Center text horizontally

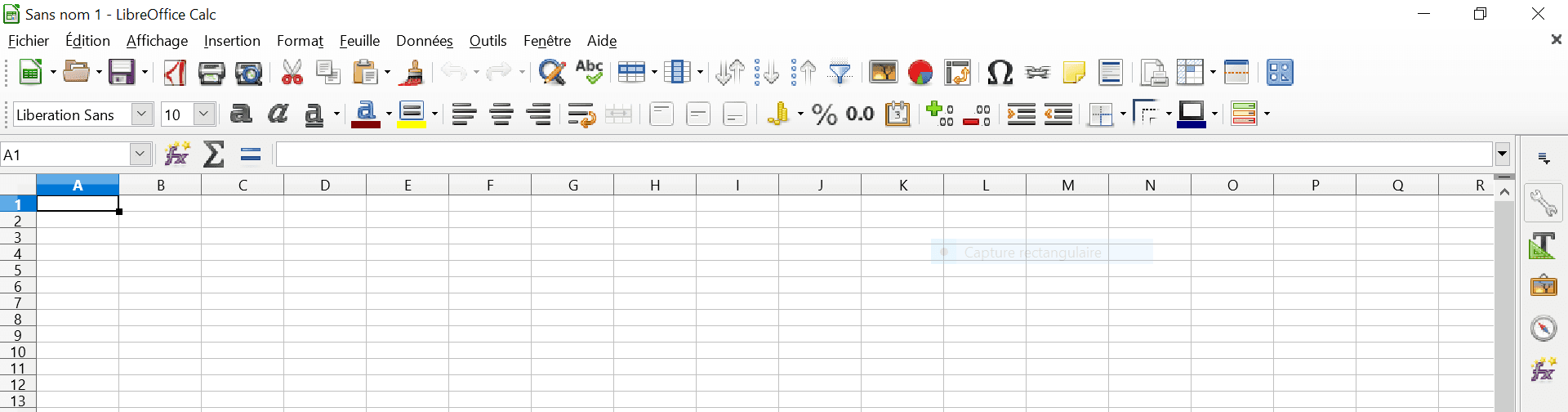click(501, 114)
